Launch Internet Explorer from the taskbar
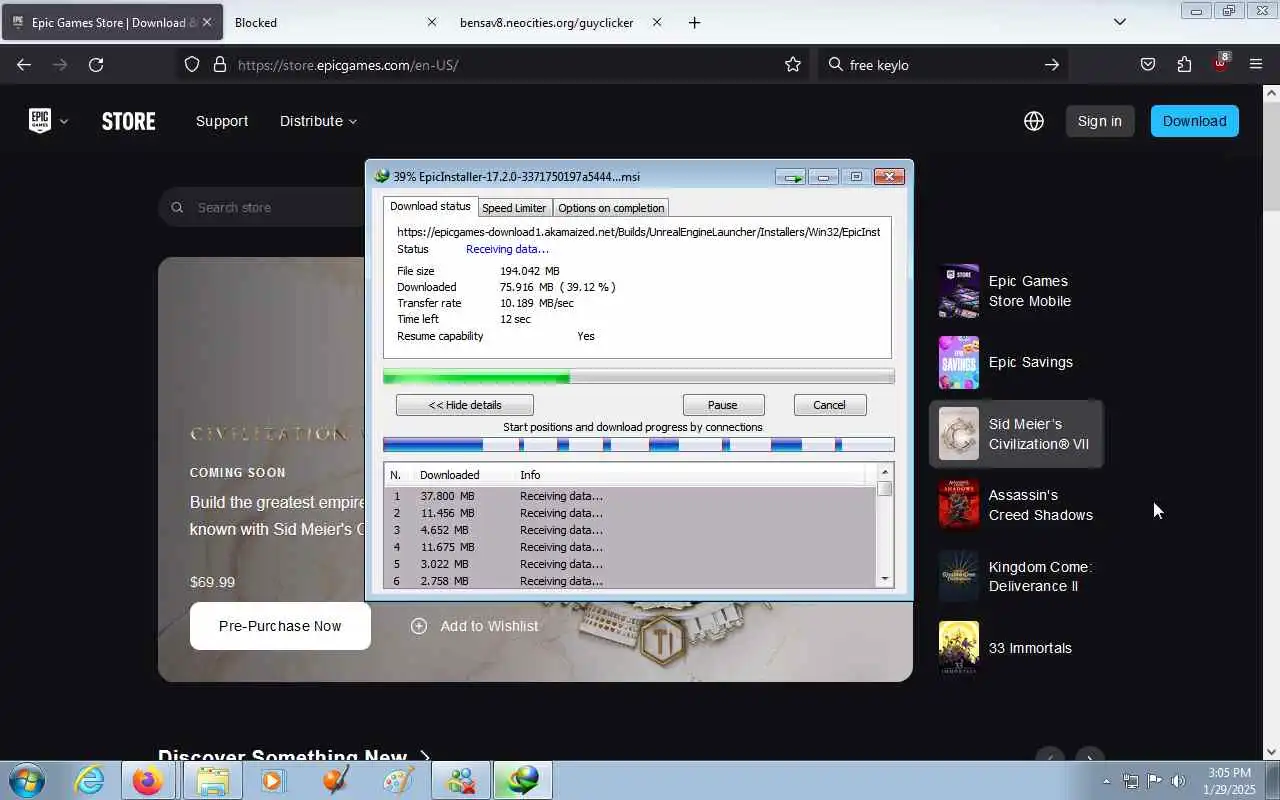The height and width of the screenshot is (800, 1280). coord(90,780)
